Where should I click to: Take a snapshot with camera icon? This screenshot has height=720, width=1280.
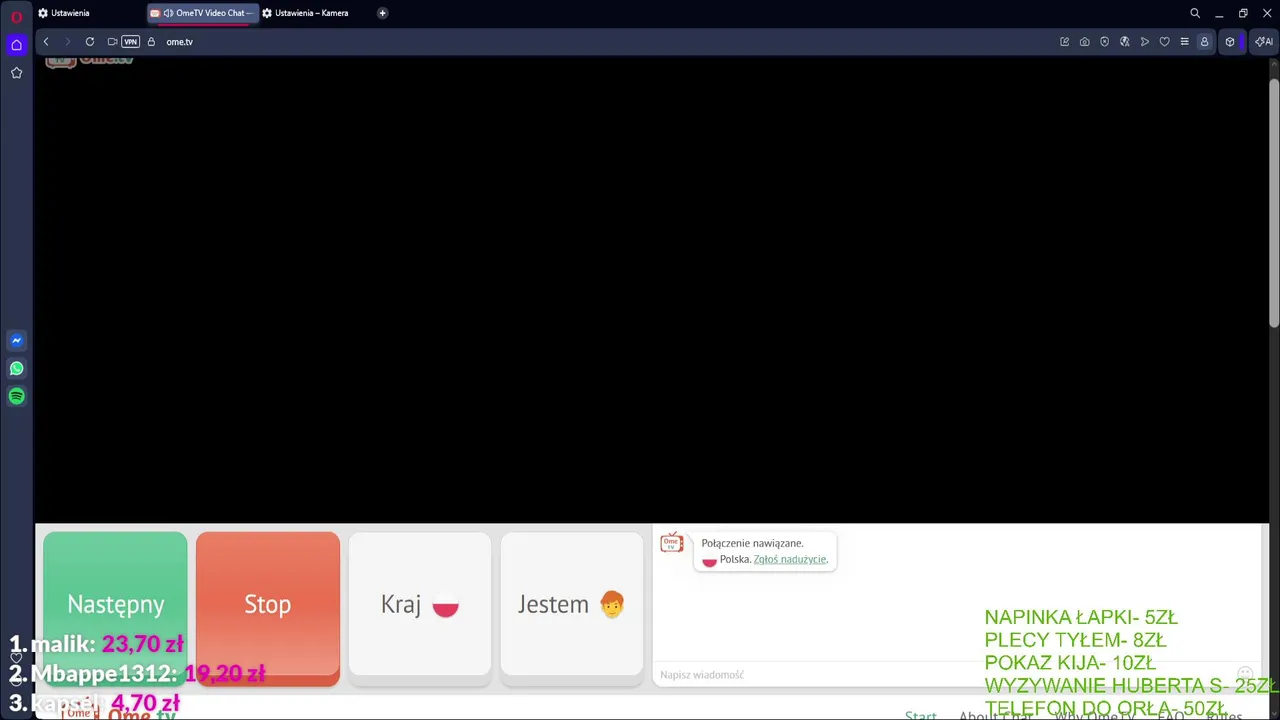[1084, 42]
